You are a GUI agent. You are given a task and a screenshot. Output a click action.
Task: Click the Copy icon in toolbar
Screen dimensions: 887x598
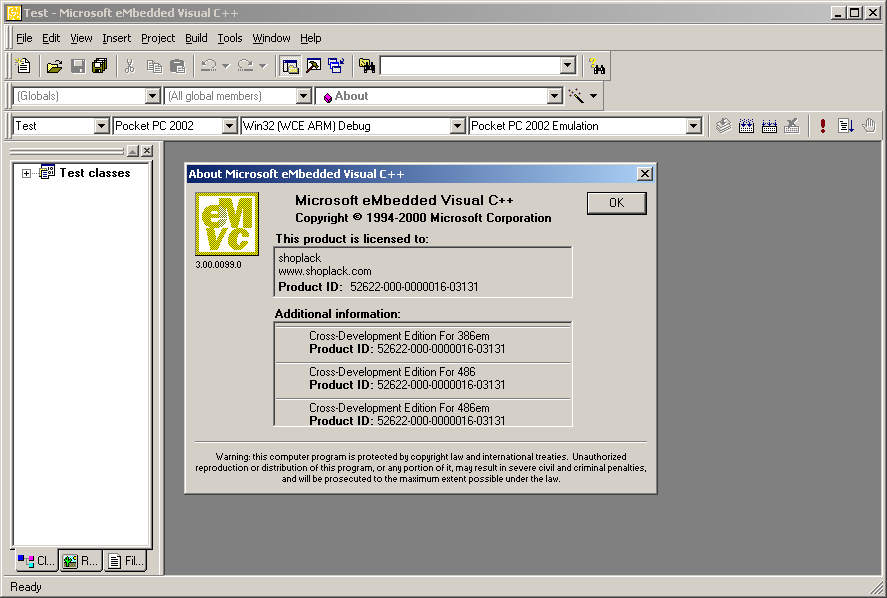tap(154, 66)
